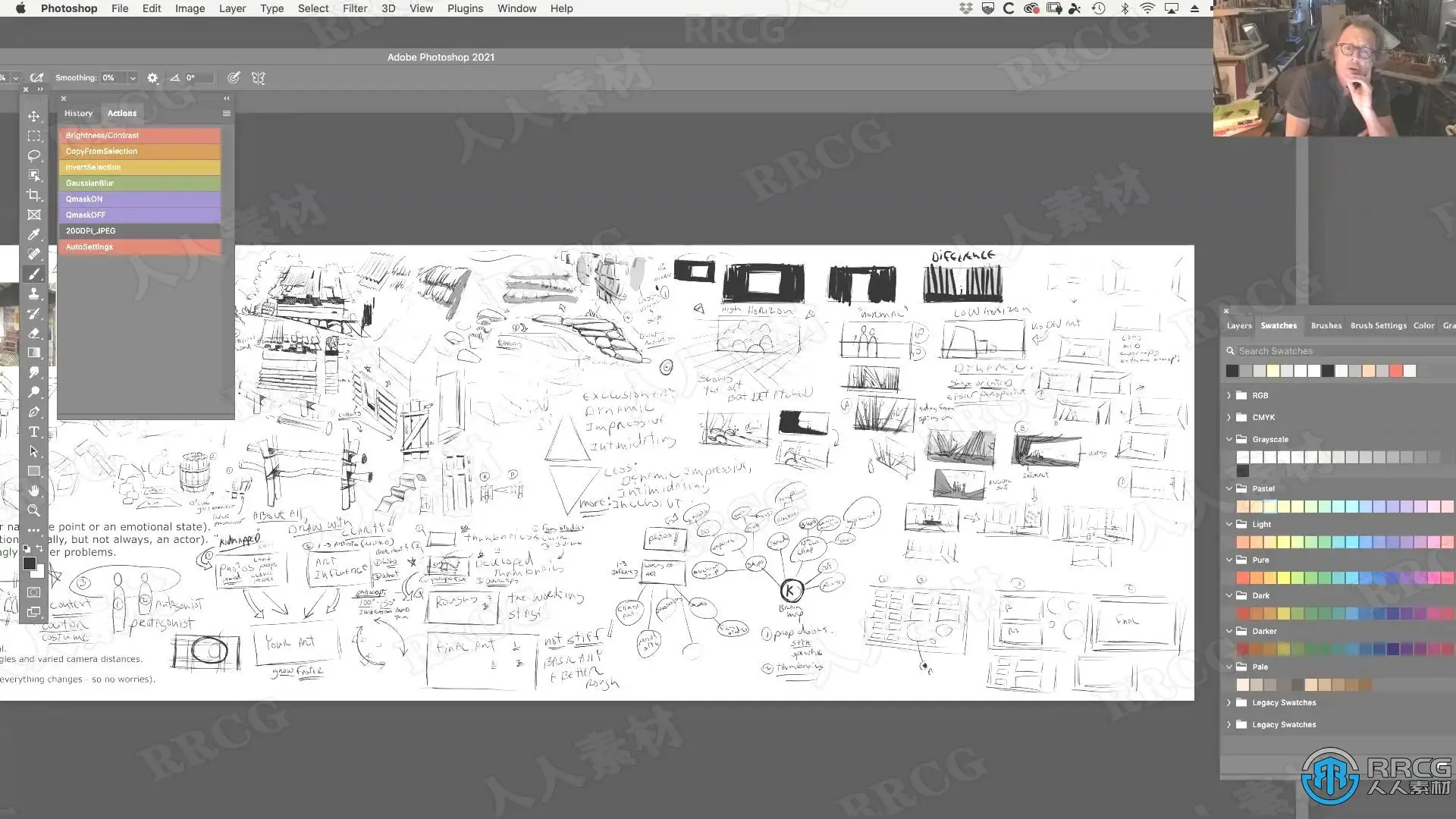This screenshot has height=819, width=1456.
Task: Select the Eyedropper tool
Action: (33, 234)
